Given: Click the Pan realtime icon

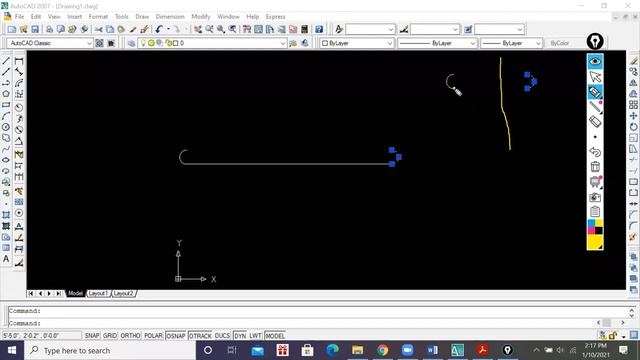Looking at the screenshot, I should click(198, 29).
